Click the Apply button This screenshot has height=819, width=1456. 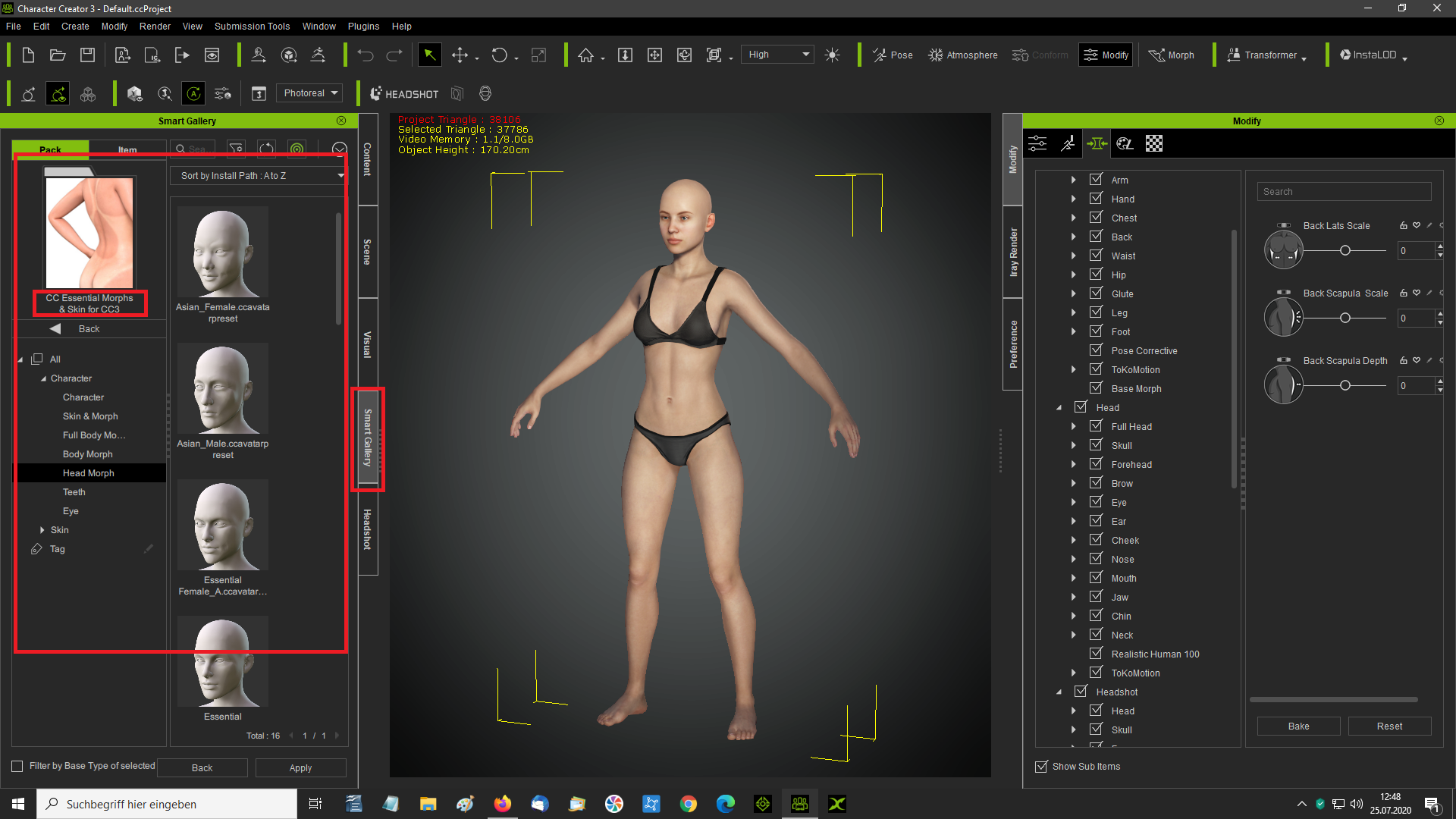[x=300, y=768]
